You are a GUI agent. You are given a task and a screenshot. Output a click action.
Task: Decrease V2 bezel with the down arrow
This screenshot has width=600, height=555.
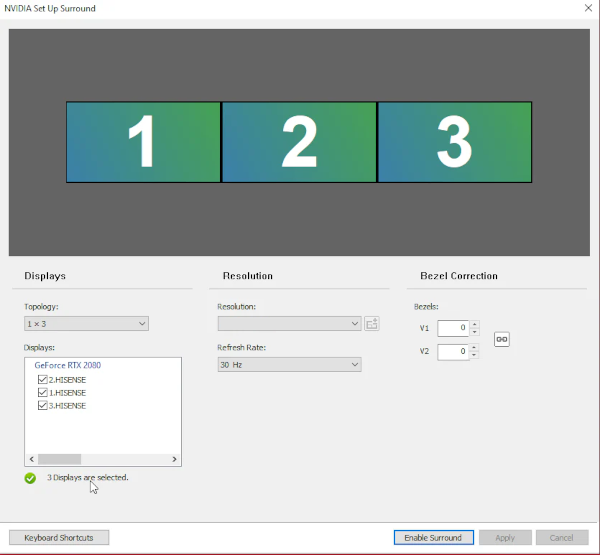tap(474, 355)
